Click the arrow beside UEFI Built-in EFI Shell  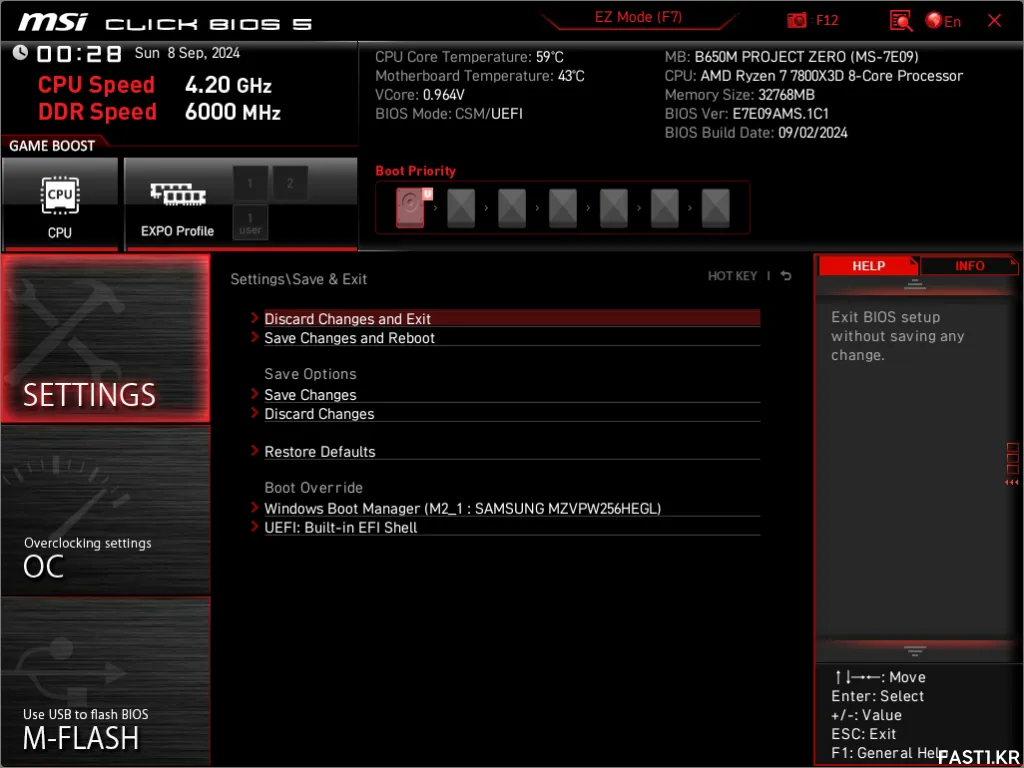tap(255, 526)
